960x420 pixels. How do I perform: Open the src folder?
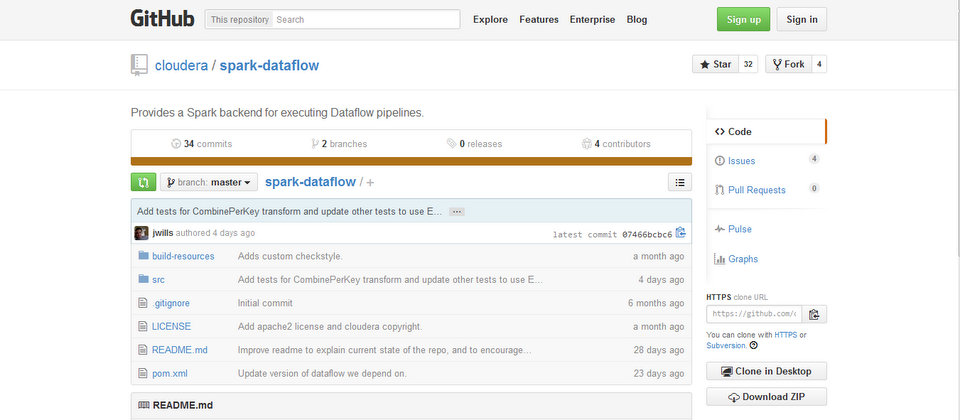click(158, 279)
